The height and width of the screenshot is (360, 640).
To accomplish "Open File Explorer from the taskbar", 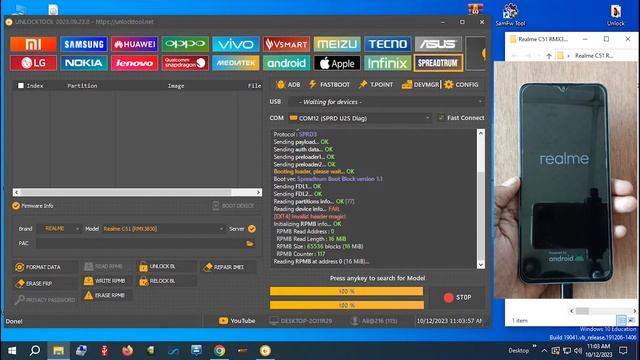I will click(x=58, y=351).
